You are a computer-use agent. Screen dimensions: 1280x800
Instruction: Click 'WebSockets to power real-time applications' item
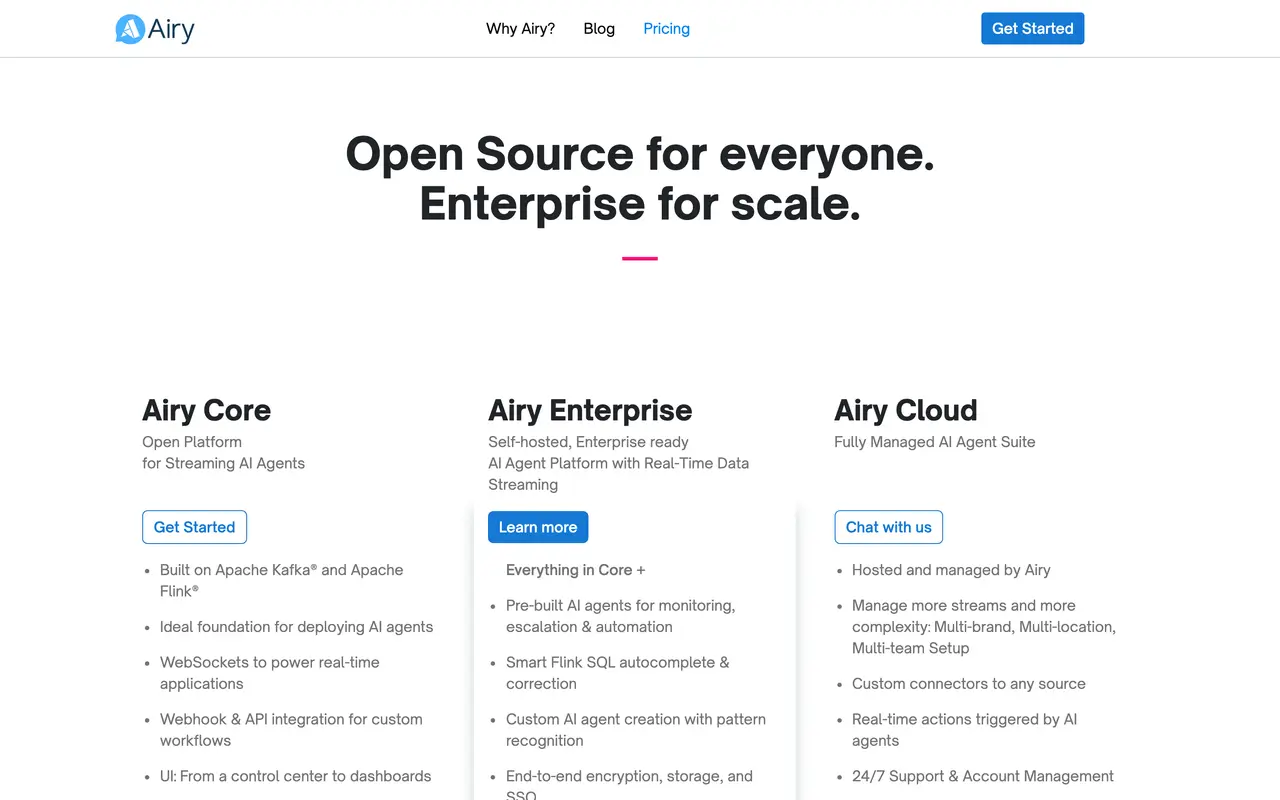pyautogui.click(x=269, y=673)
